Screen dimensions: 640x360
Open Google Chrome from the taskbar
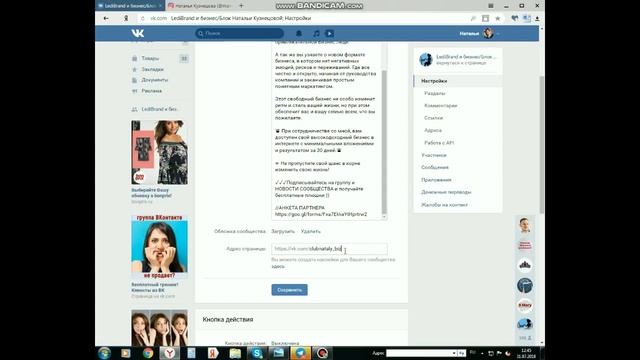coord(148,353)
